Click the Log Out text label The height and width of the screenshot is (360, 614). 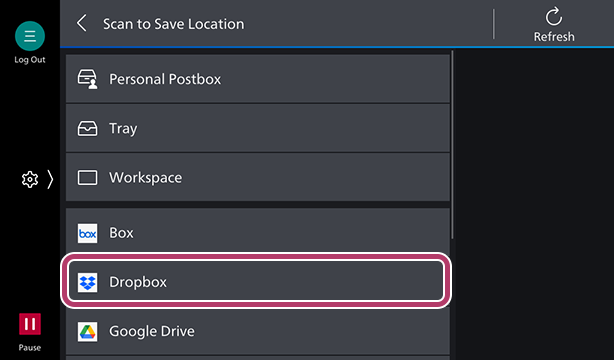(30, 60)
